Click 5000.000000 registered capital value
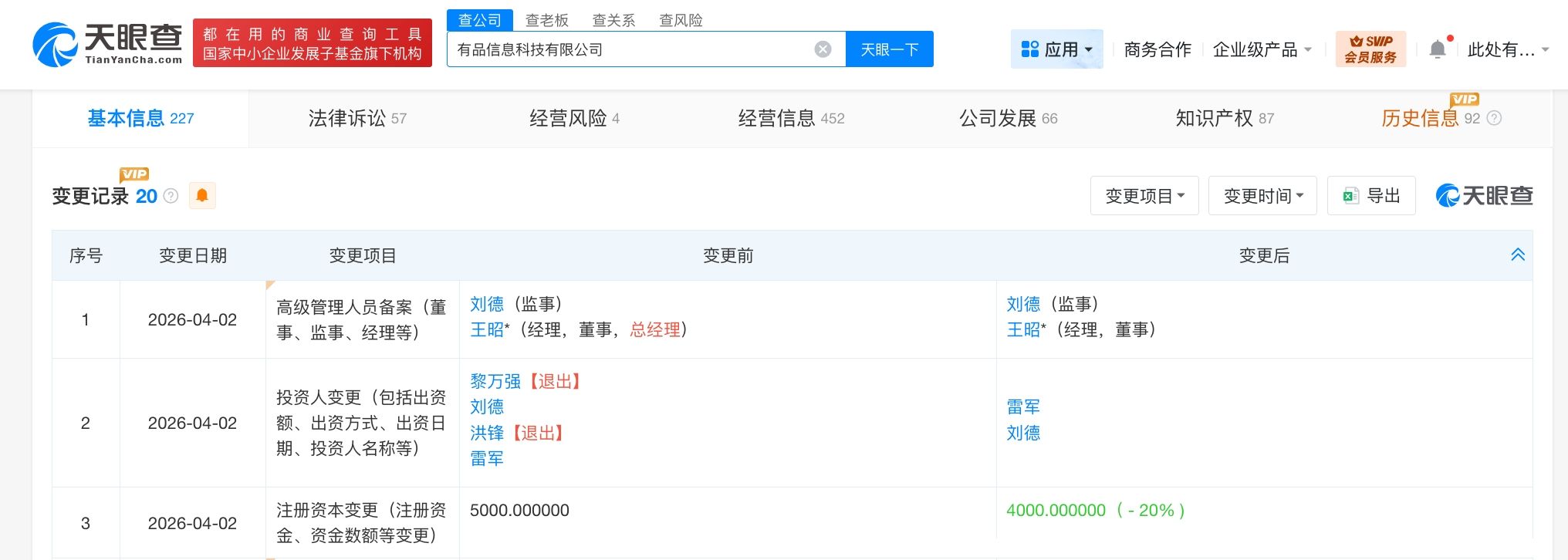 pos(519,510)
